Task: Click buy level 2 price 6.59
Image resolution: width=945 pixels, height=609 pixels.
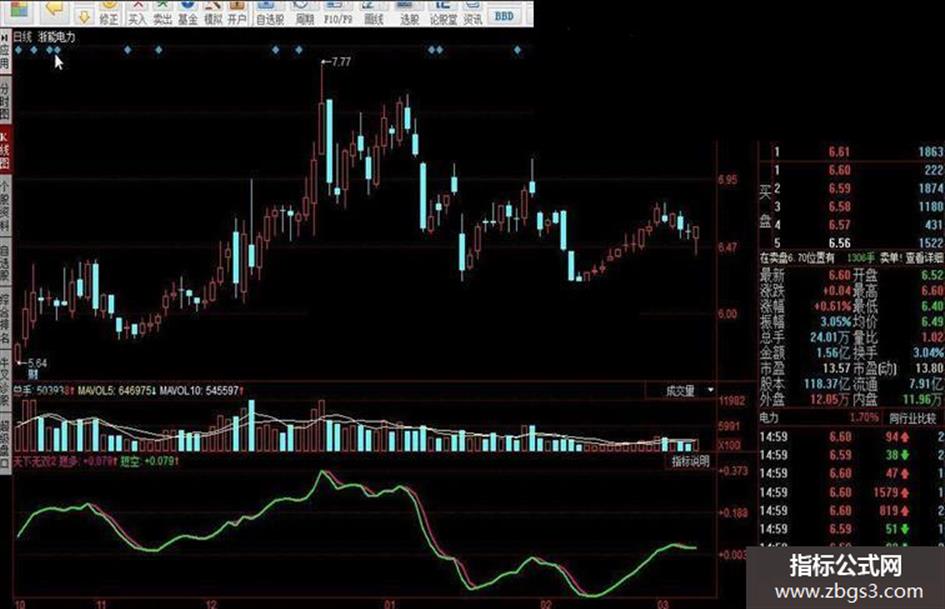Action: tap(839, 188)
